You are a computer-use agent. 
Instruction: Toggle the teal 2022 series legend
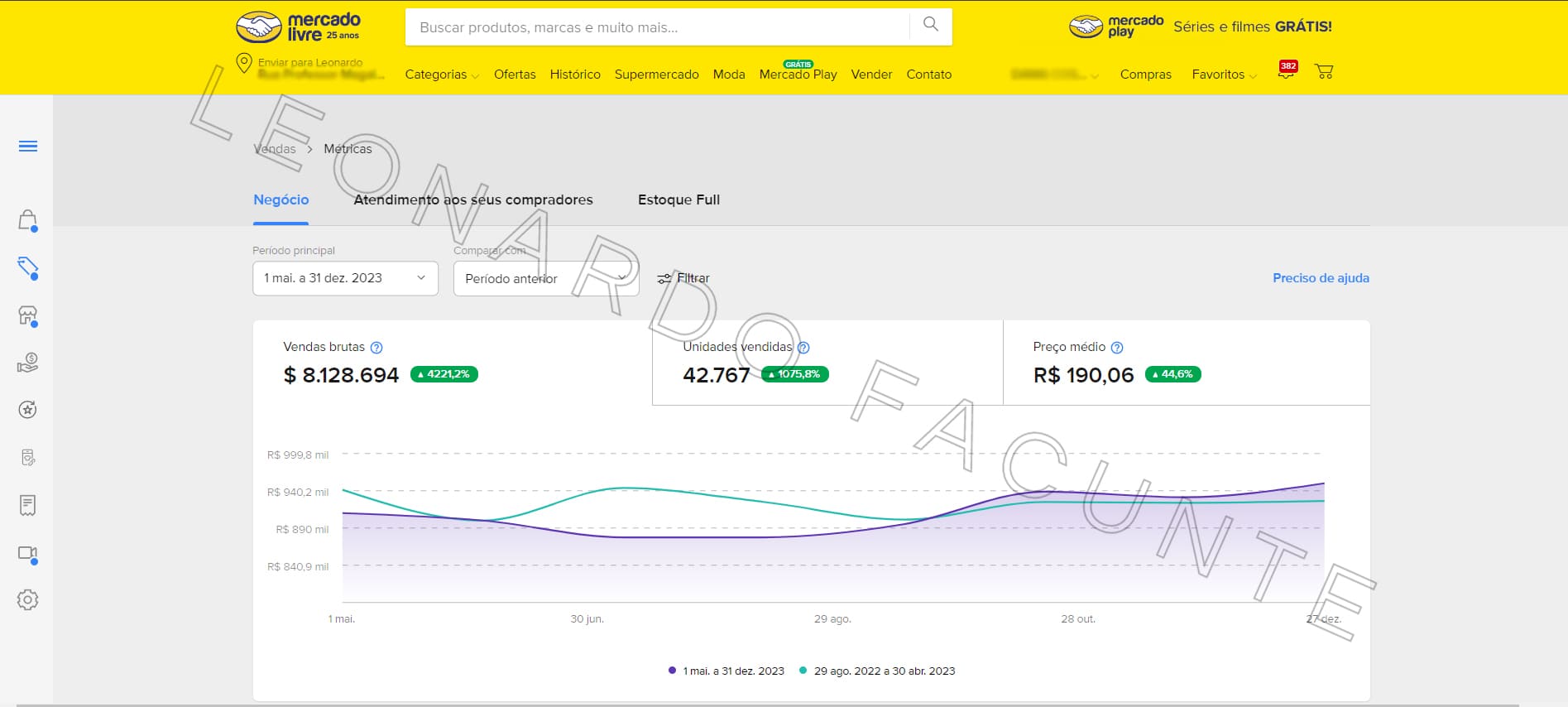pyautogui.click(x=877, y=671)
